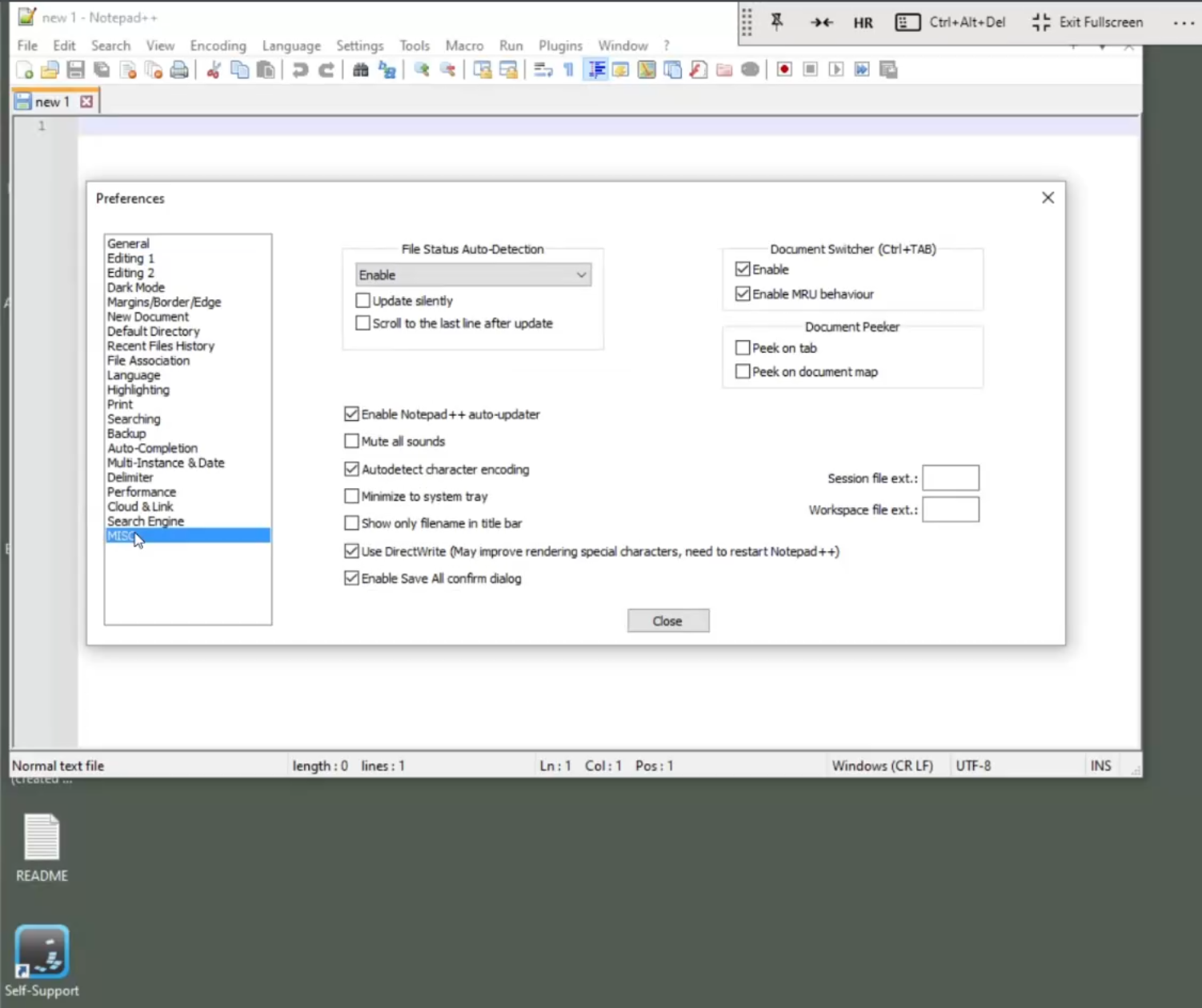Image resolution: width=1202 pixels, height=1008 pixels.
Task: Switch to the new 1 tab
Action: (54, 101)
